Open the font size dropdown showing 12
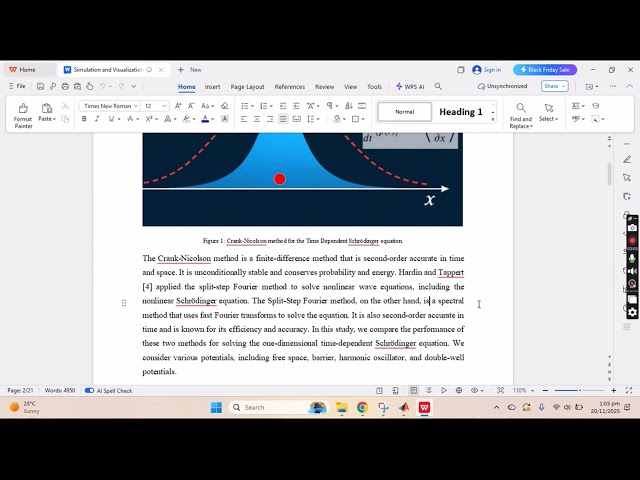The height and width of the screenshot is (480, 640). 164,106
